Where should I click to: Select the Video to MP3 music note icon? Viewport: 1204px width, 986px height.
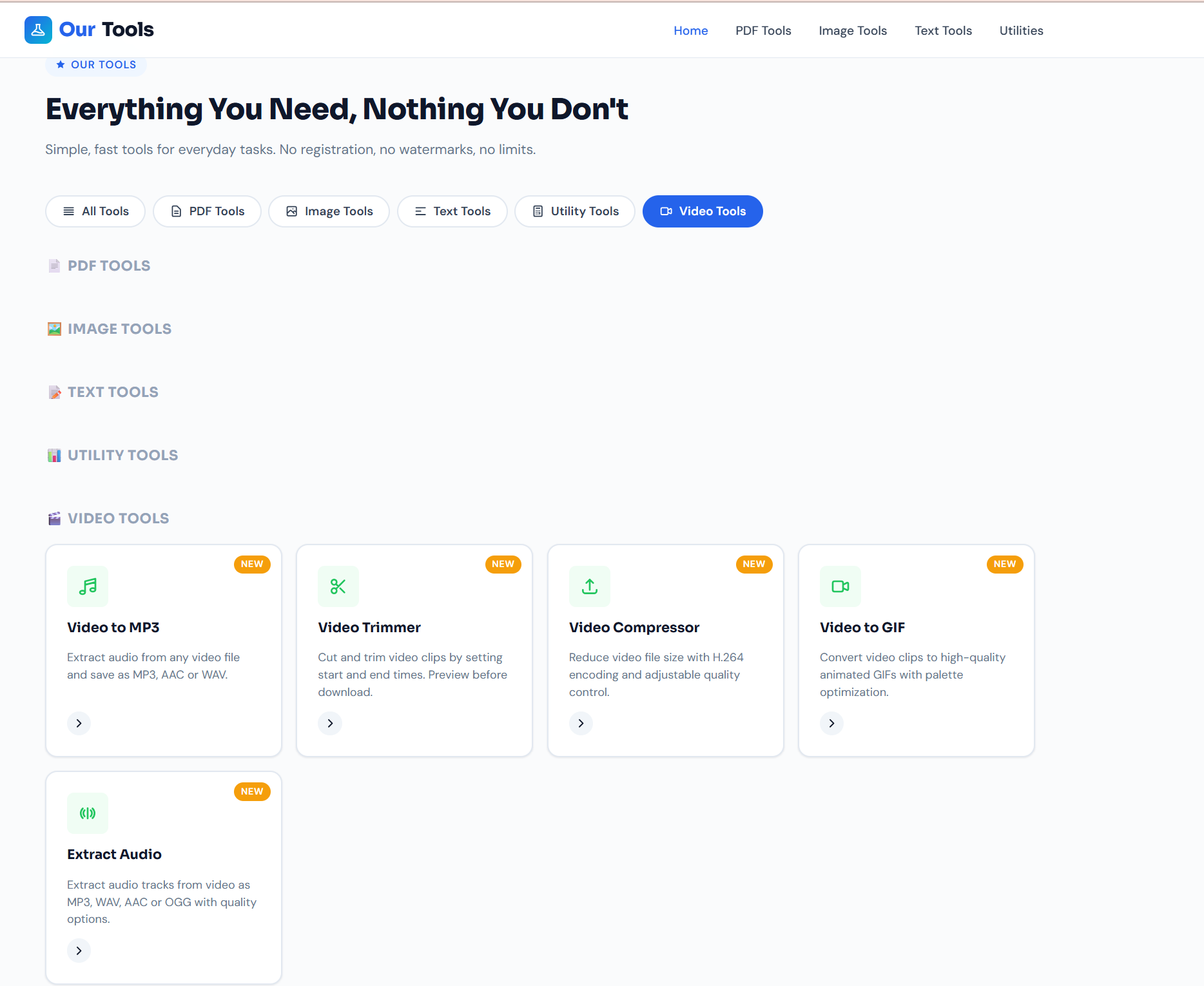point(87,586)
